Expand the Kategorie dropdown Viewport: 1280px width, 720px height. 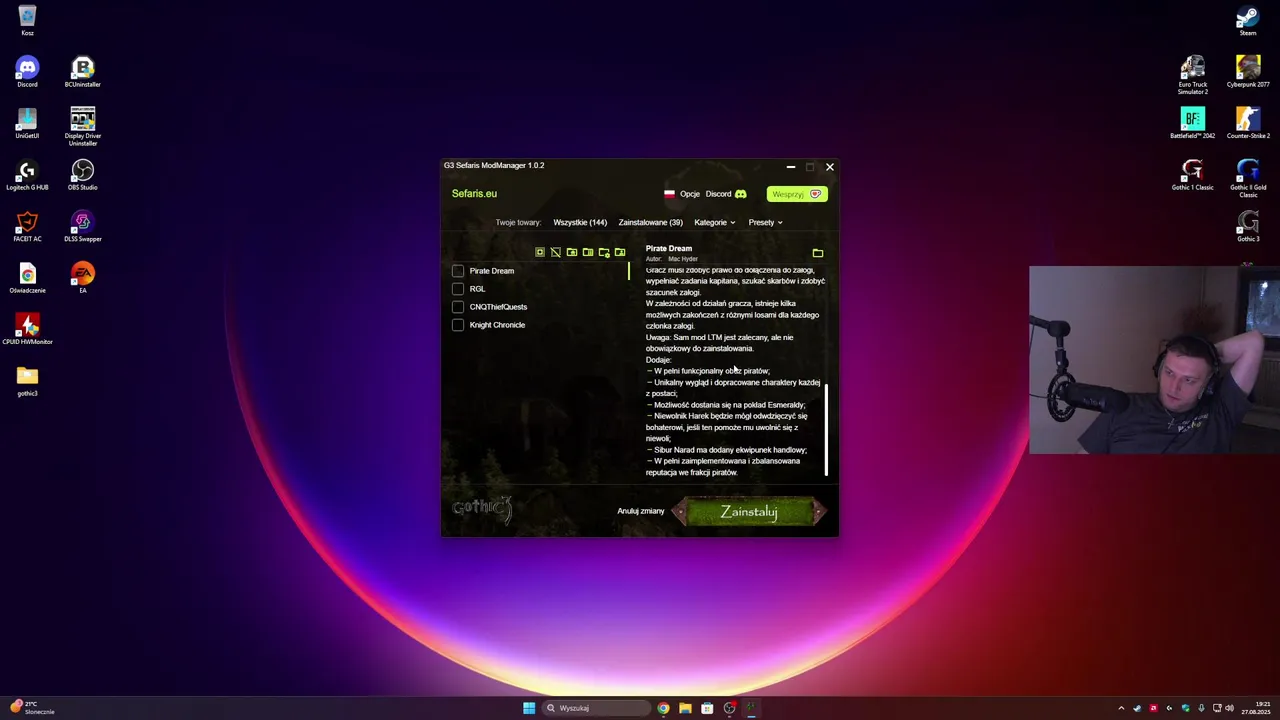[715, 222]
